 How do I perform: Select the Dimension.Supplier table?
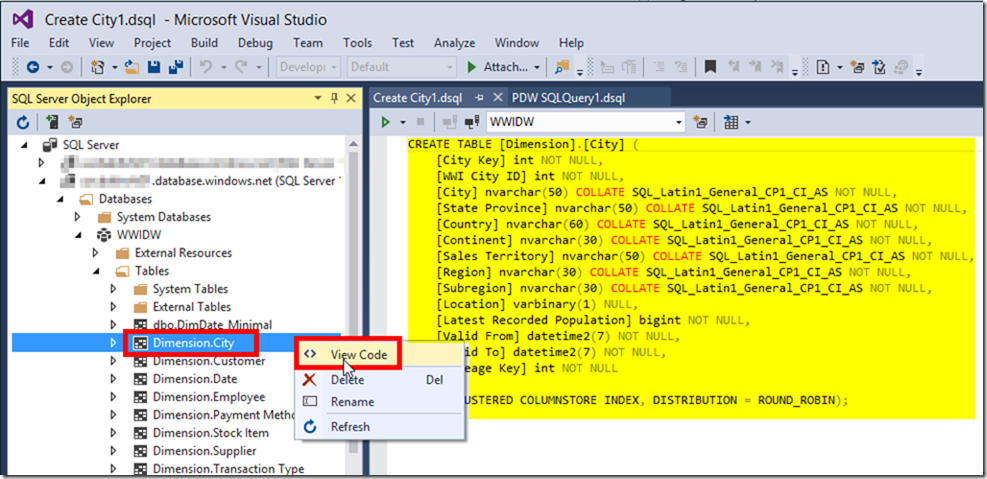tap(204, 451)
